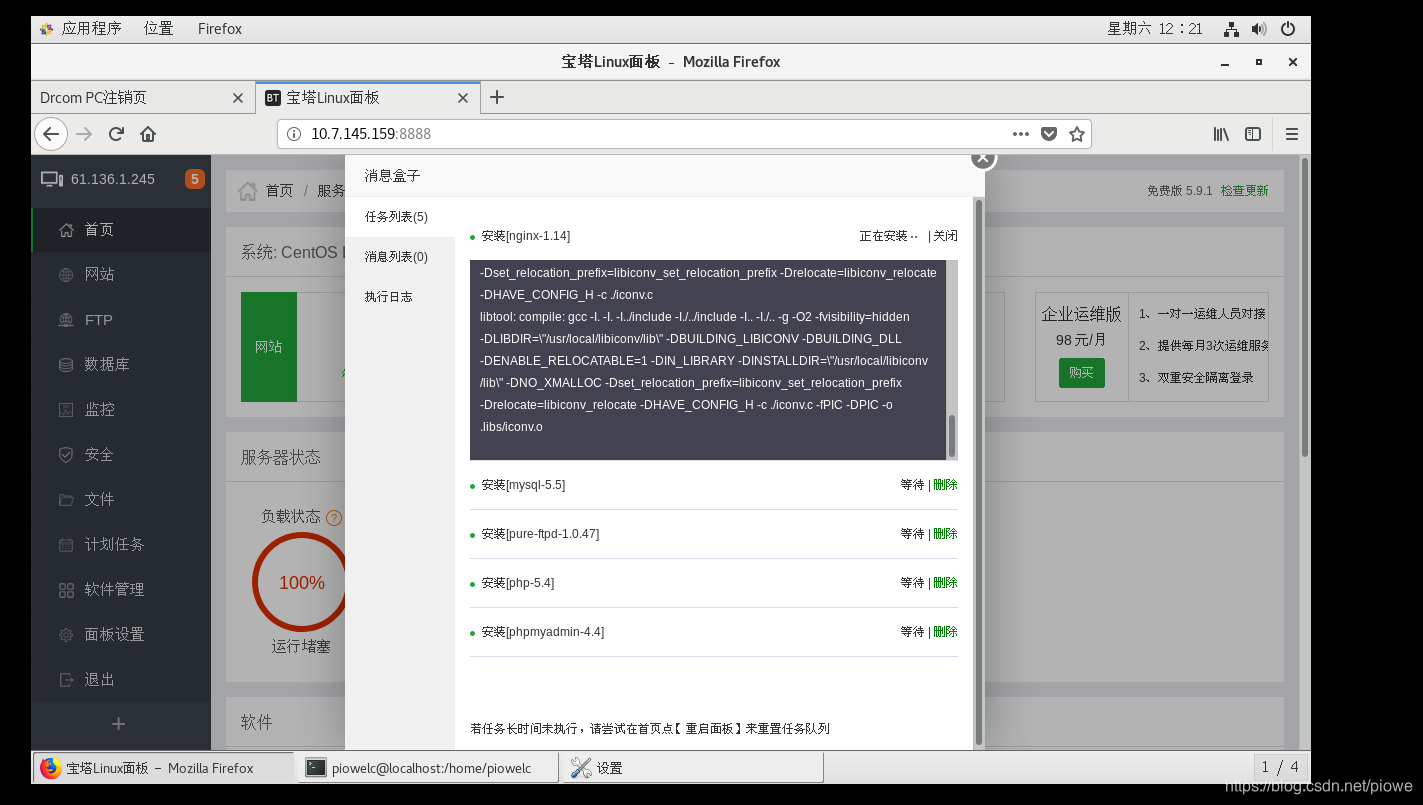Bookmark this page with star icon
The width and height of the screenshot is (1423, 805).
point(1077,134)
